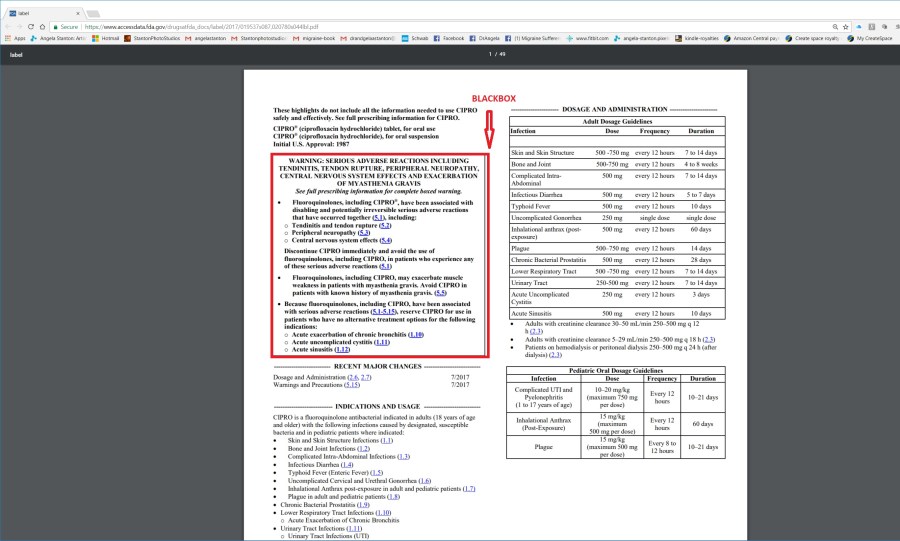Click the Skin and Skin Structure (1.1) link
The width and height of the screenshot is (900, 541).
(x=386, y=440)
